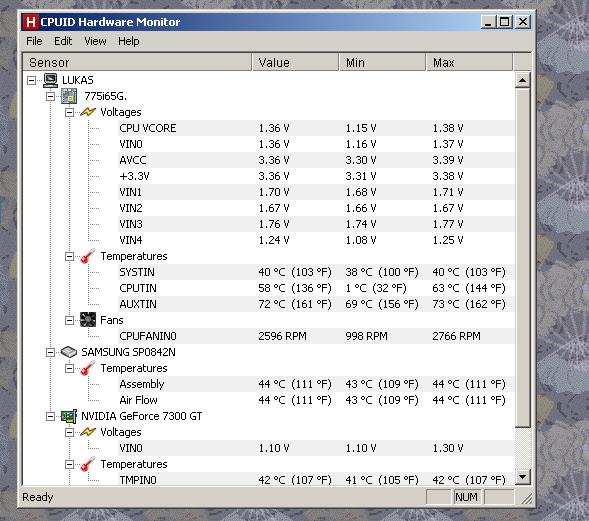Open the View menu

click(95, 41)
